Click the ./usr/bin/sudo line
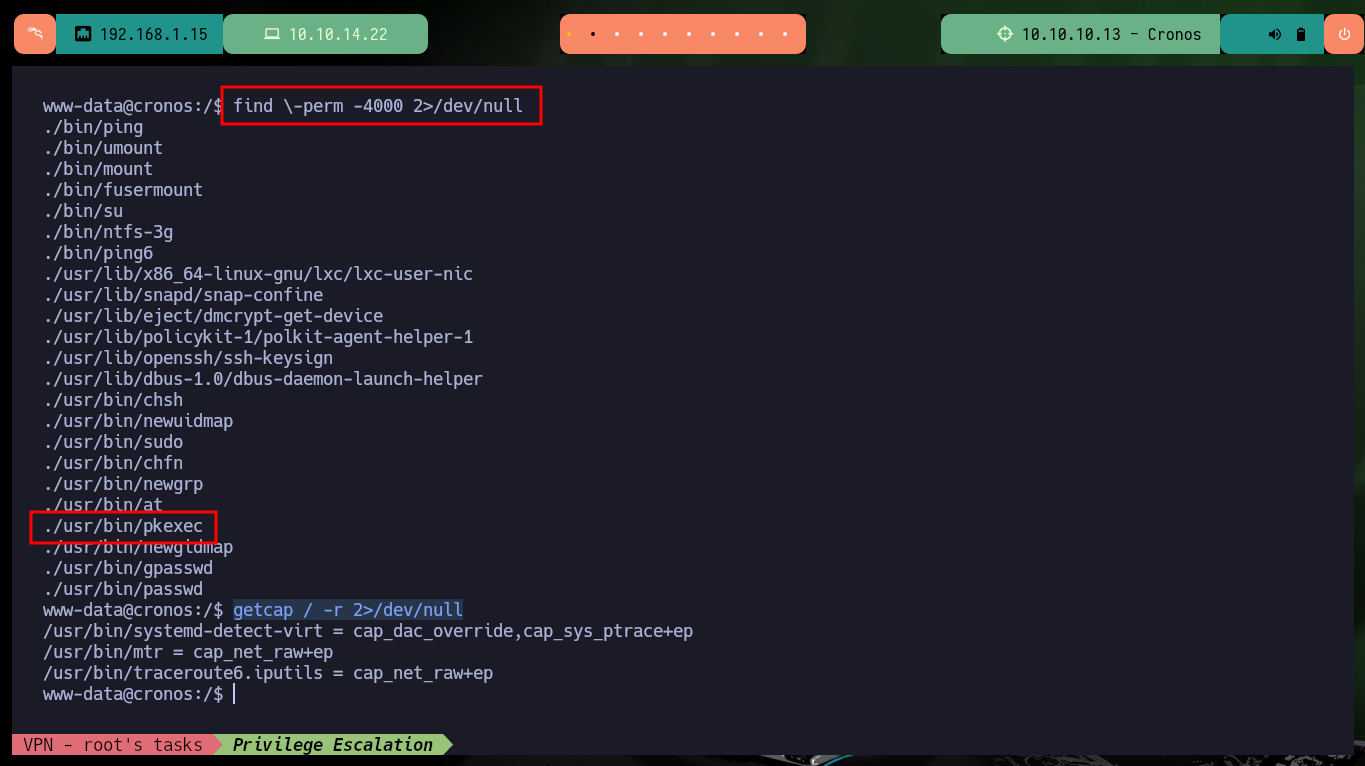 pyautogui.click(x=113, y=442)
